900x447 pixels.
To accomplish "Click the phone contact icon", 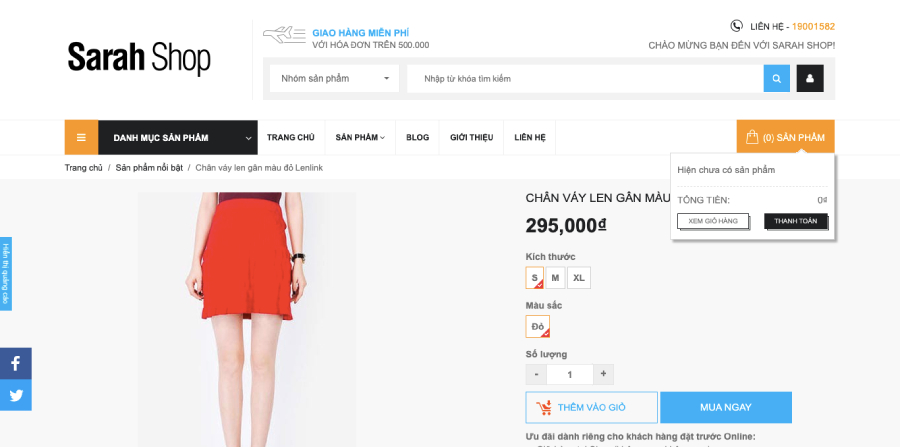I will click(x=736, y=26).
